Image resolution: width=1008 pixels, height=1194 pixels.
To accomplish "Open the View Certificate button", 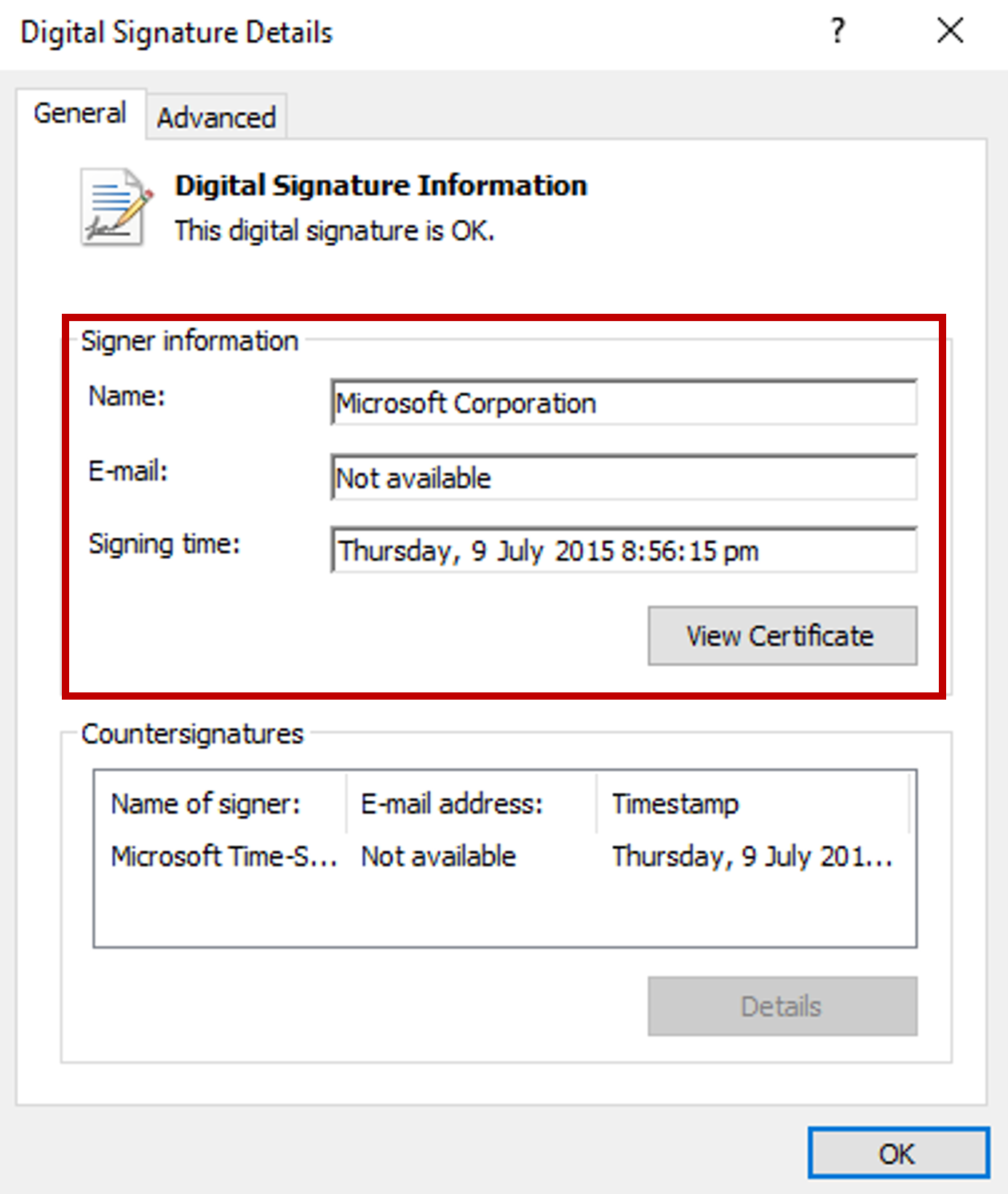I will point(782,636).
